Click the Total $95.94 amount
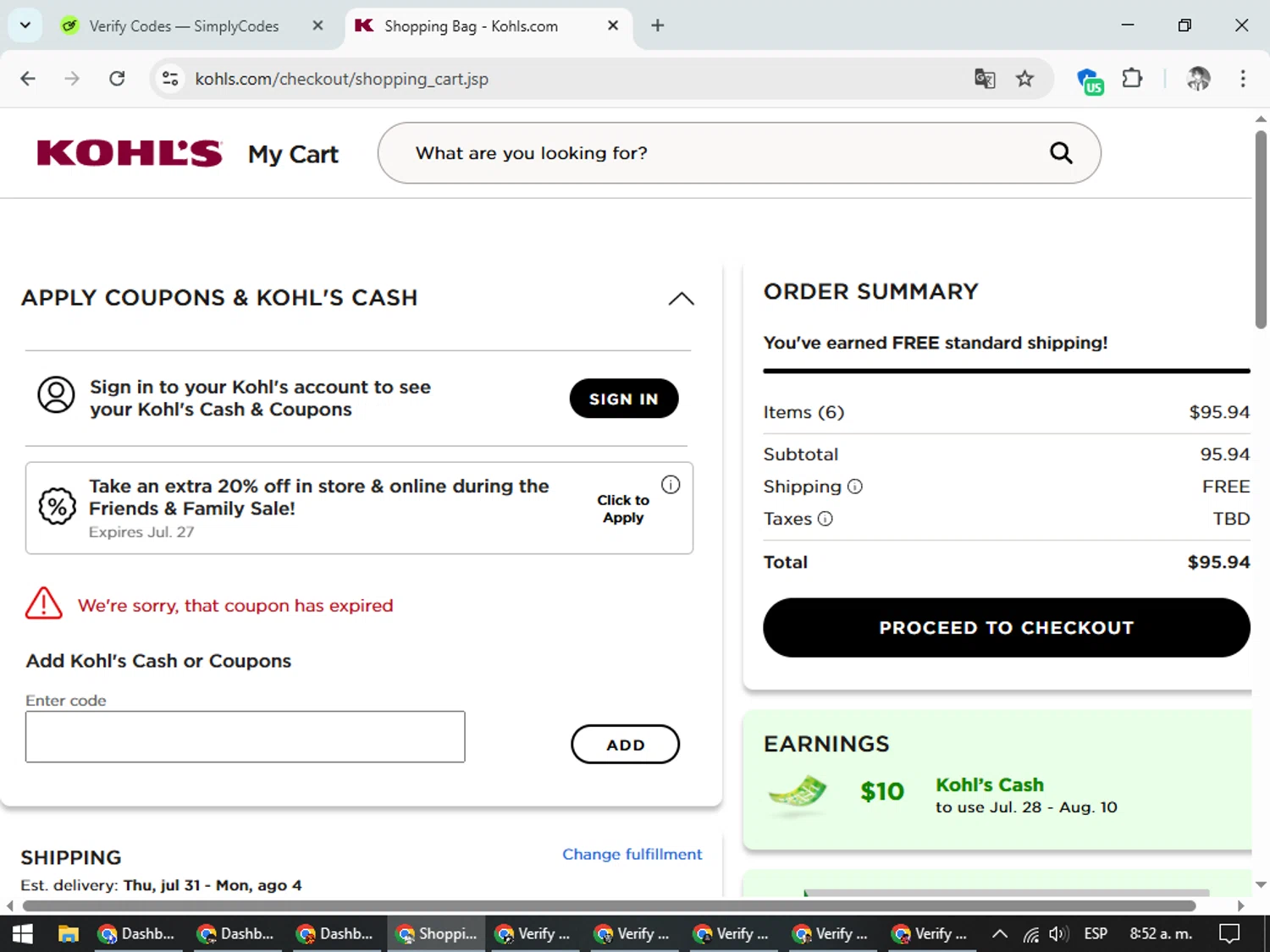Viewport: 1270px width, 952px height. tap(1218, 562)
